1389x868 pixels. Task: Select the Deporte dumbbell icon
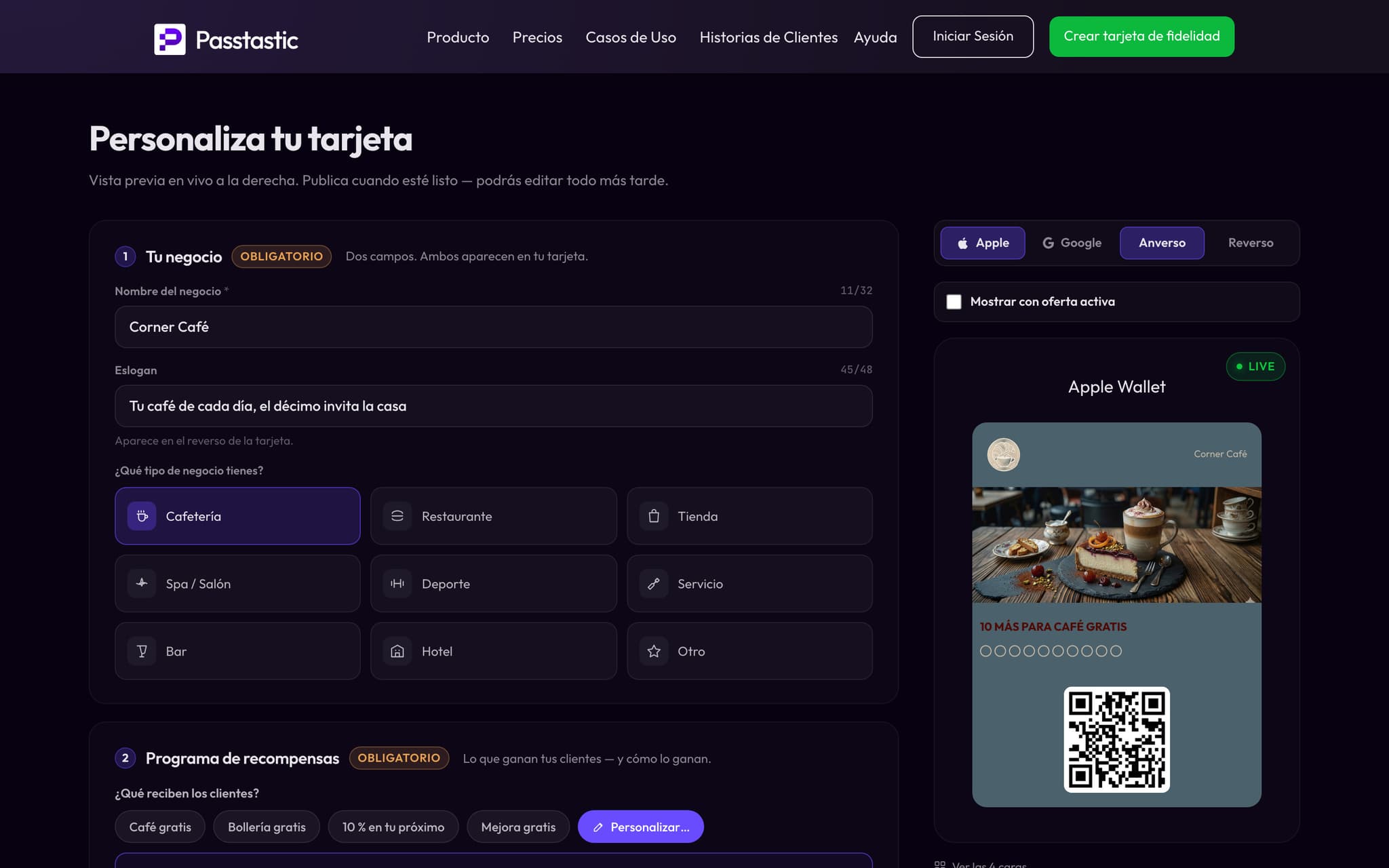pyautogui.click(x=397, y=583)
